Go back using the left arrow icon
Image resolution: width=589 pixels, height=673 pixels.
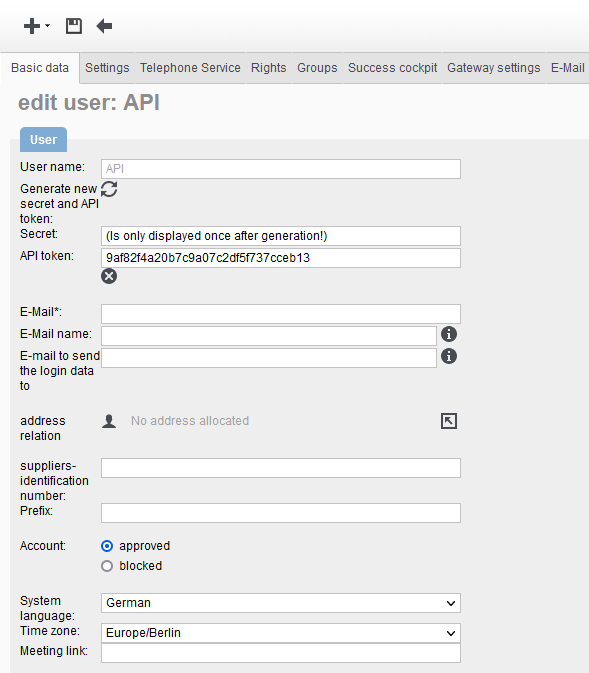(104, 26)
